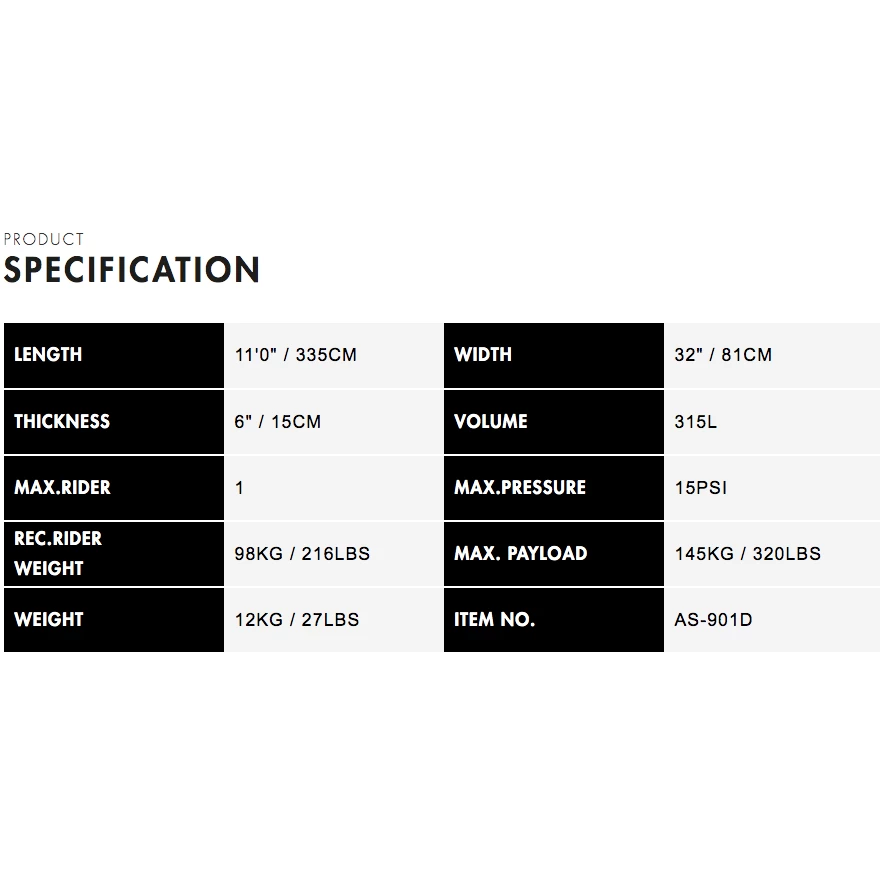Select the MAX.PRESSURE label cell

point(553,487)
